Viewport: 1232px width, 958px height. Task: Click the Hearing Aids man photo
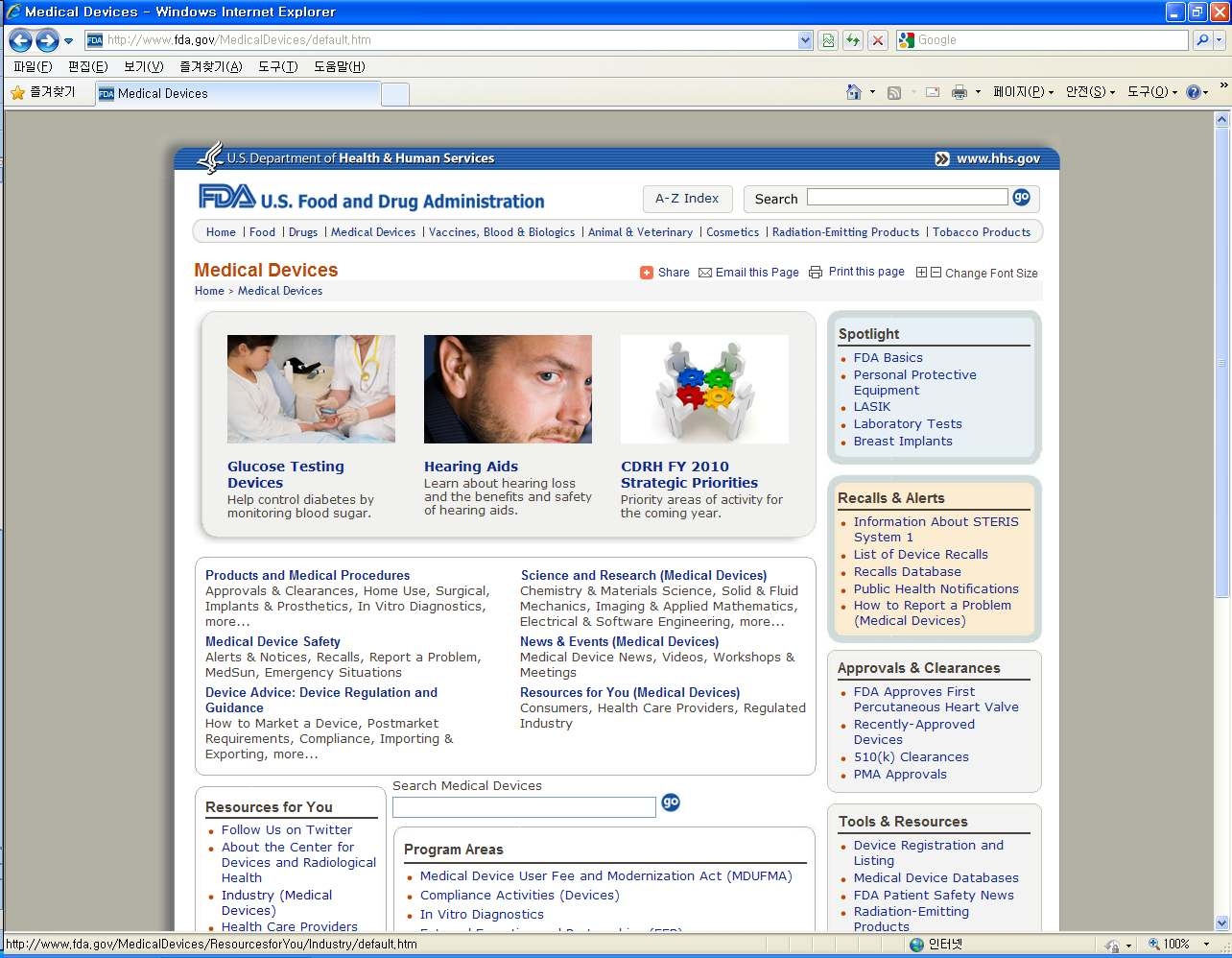(x=508, y=389)
